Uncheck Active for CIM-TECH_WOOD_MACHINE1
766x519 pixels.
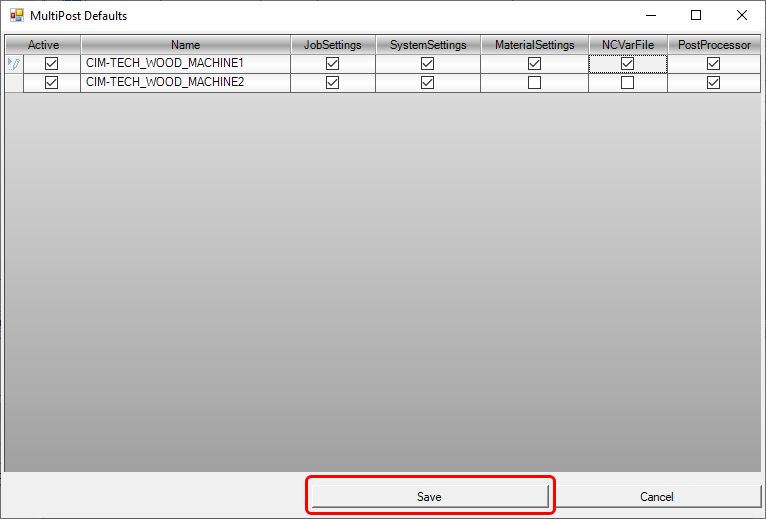(52, 63)
